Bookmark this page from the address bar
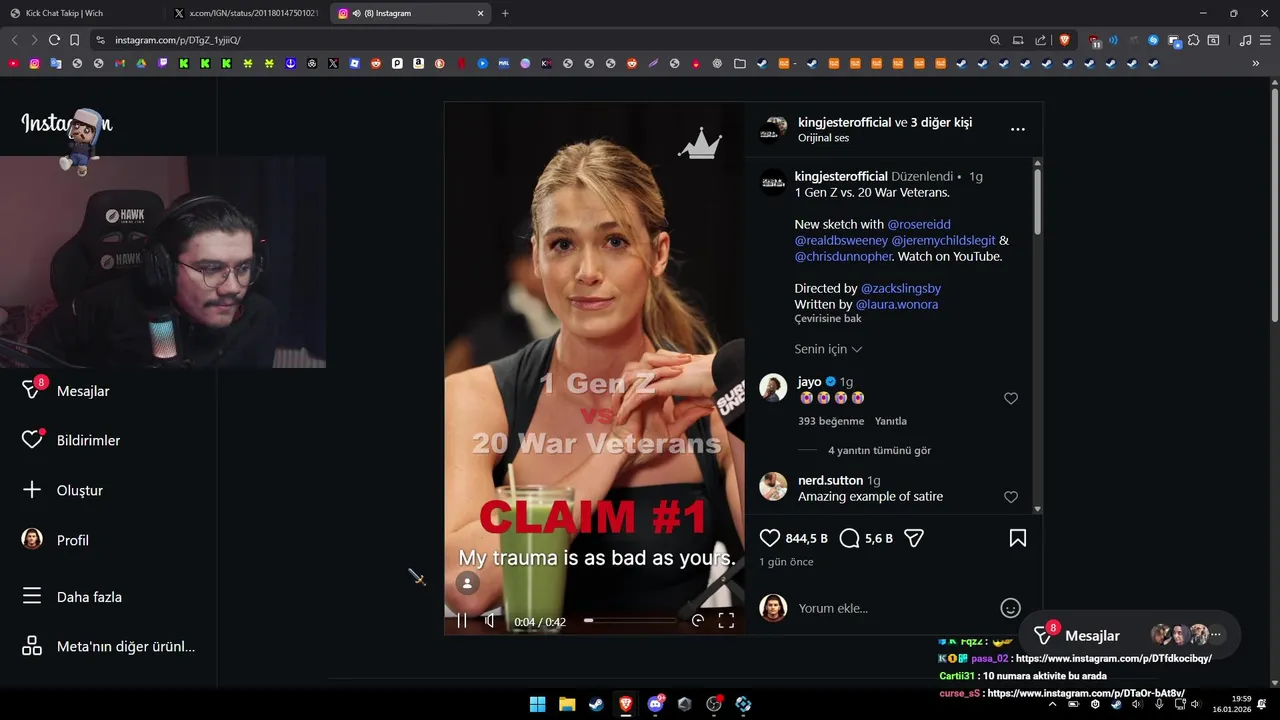 coord(74,40)
